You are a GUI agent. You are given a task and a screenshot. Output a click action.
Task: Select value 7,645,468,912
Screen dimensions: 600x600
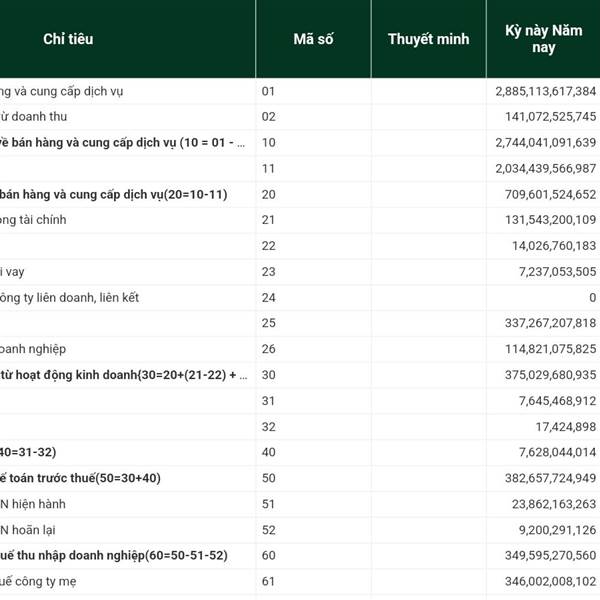[558, 401]
